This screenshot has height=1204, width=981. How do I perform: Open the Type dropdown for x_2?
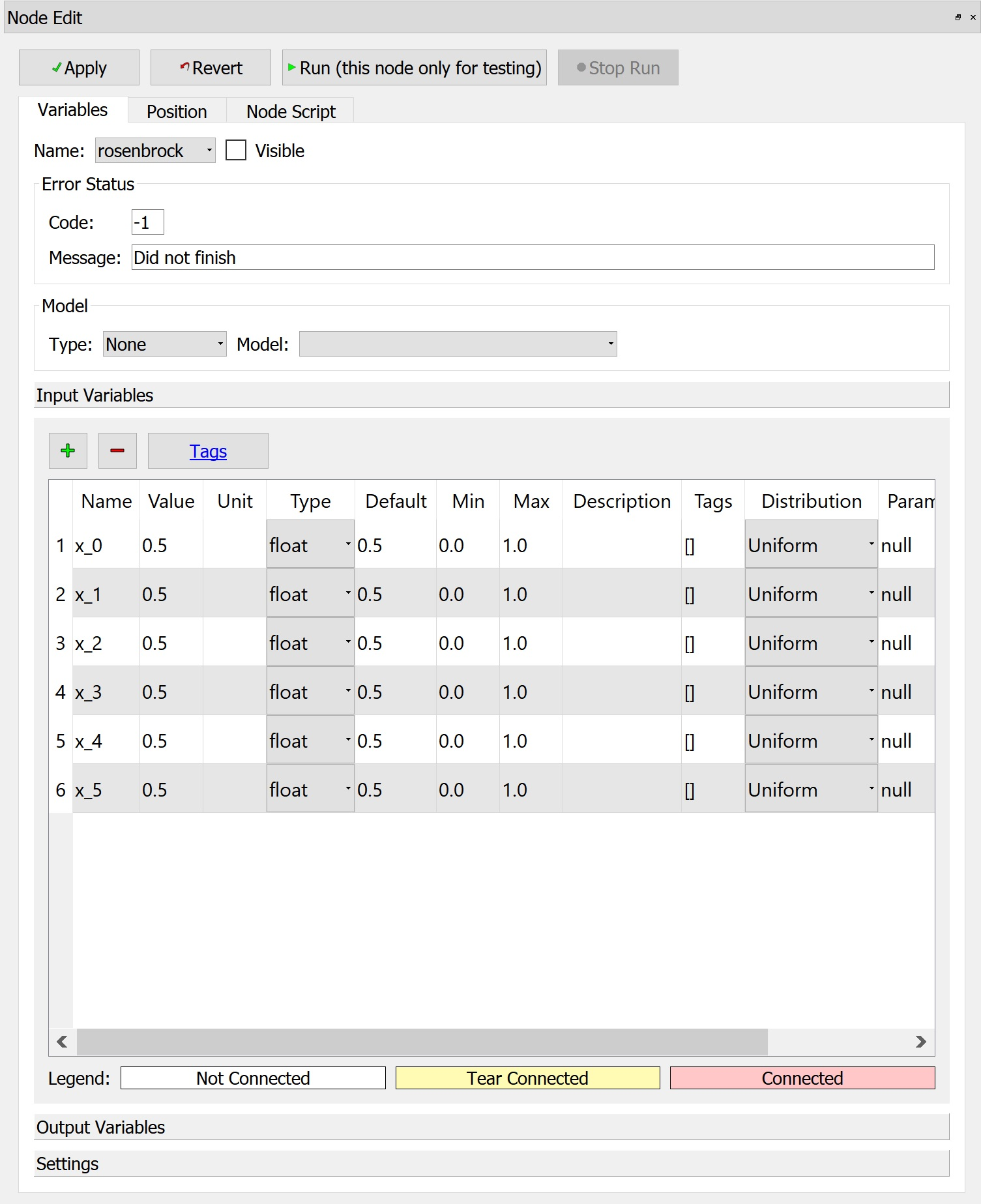[310, 641]
